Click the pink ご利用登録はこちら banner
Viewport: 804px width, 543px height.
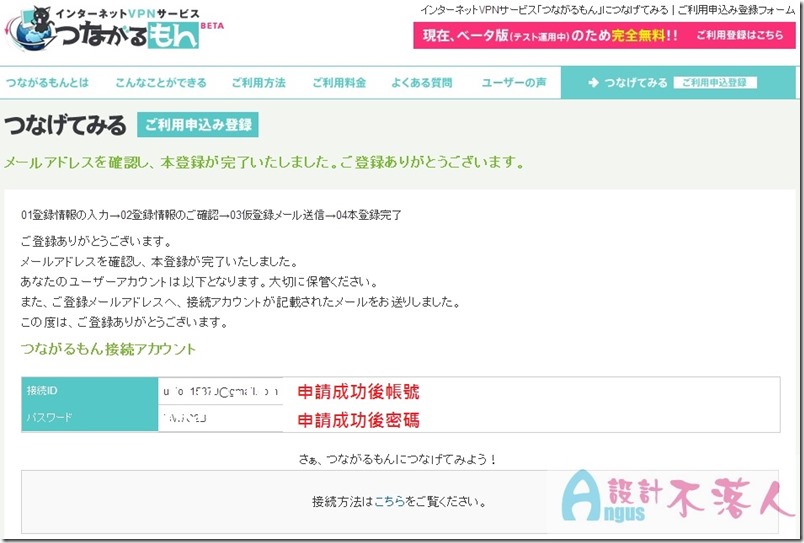(604, 35)
